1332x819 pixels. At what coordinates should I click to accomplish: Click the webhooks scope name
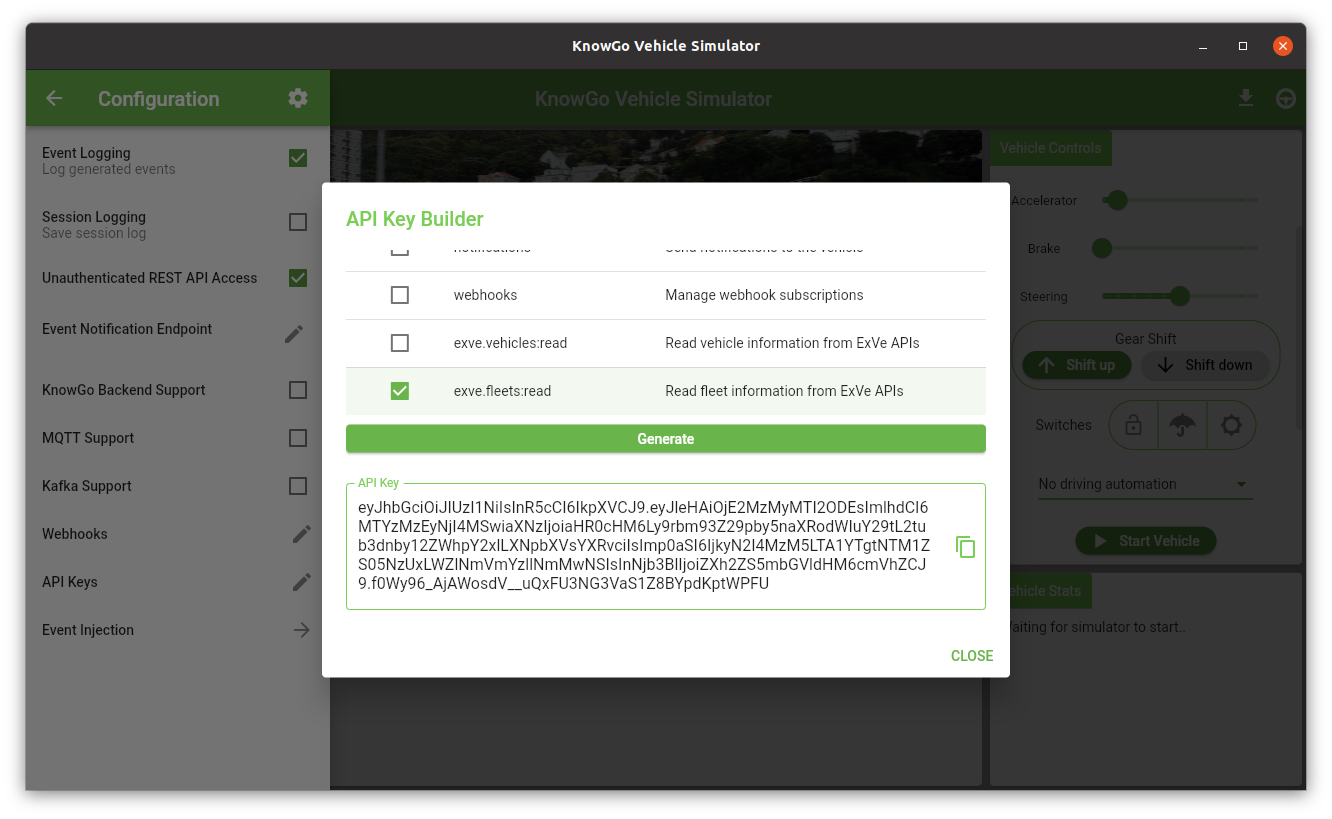(485, 295)
